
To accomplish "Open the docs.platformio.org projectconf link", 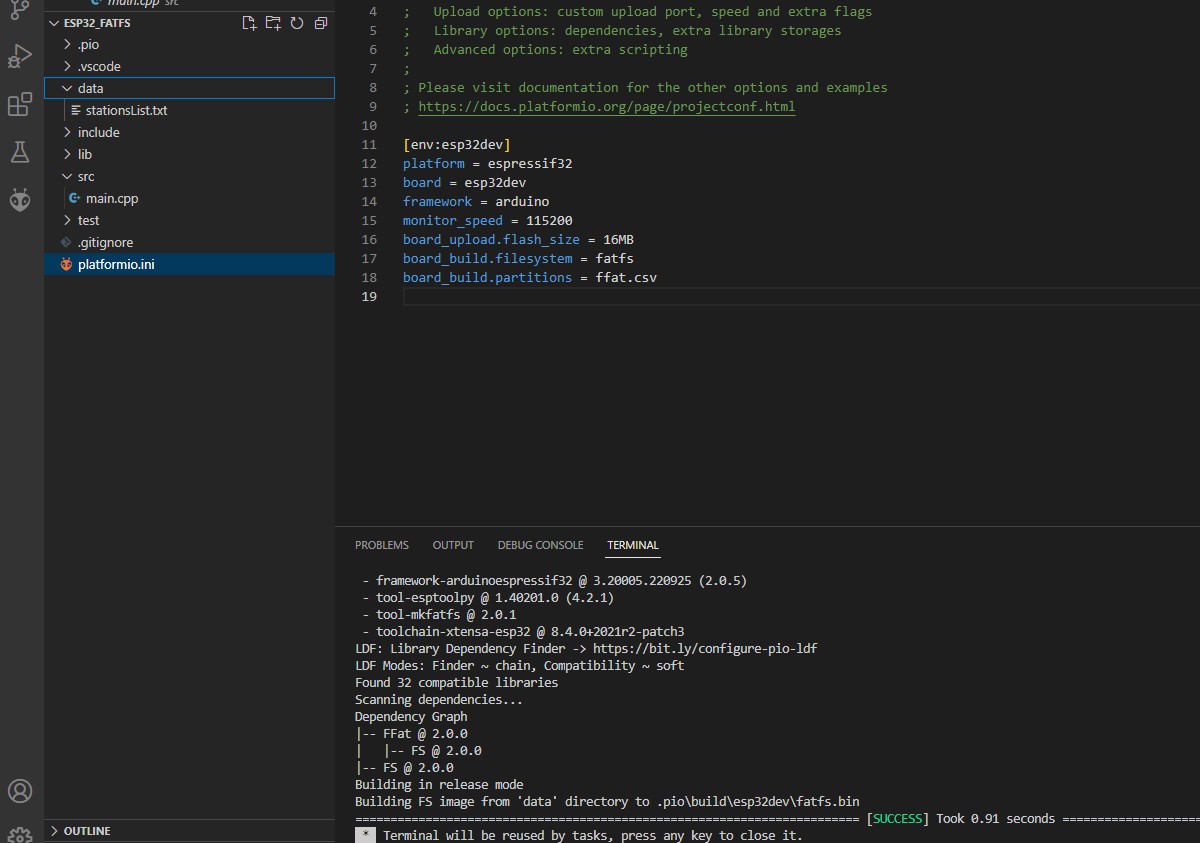I will [x=606, y=107].
